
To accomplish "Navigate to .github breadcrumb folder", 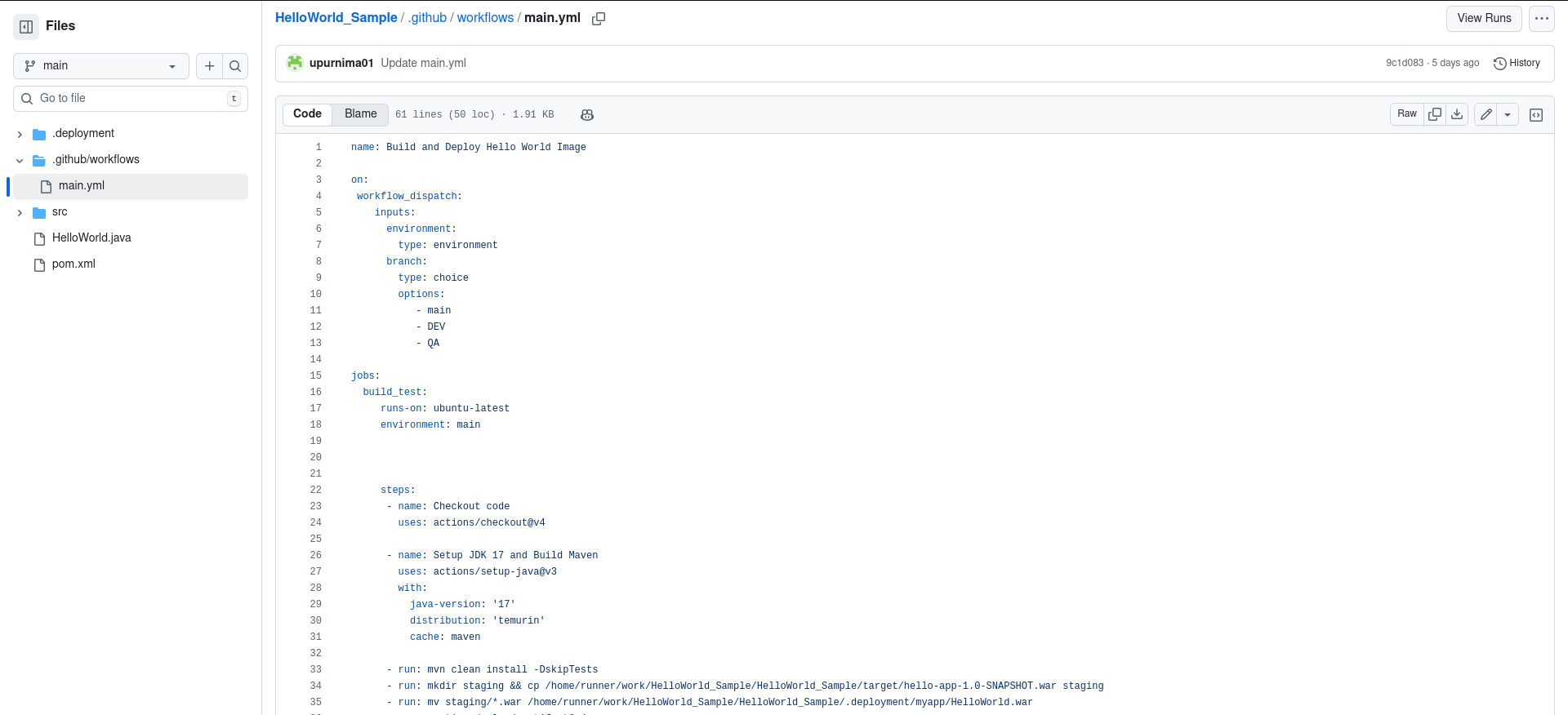I will pyautogui.click(x=428, y=18).
